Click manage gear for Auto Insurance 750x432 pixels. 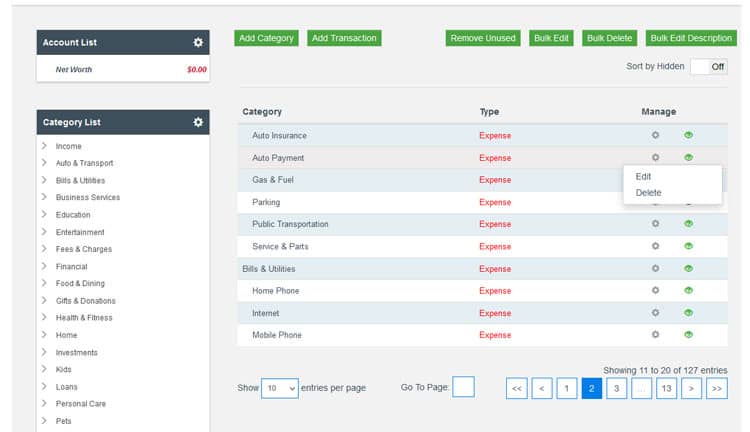655,135
